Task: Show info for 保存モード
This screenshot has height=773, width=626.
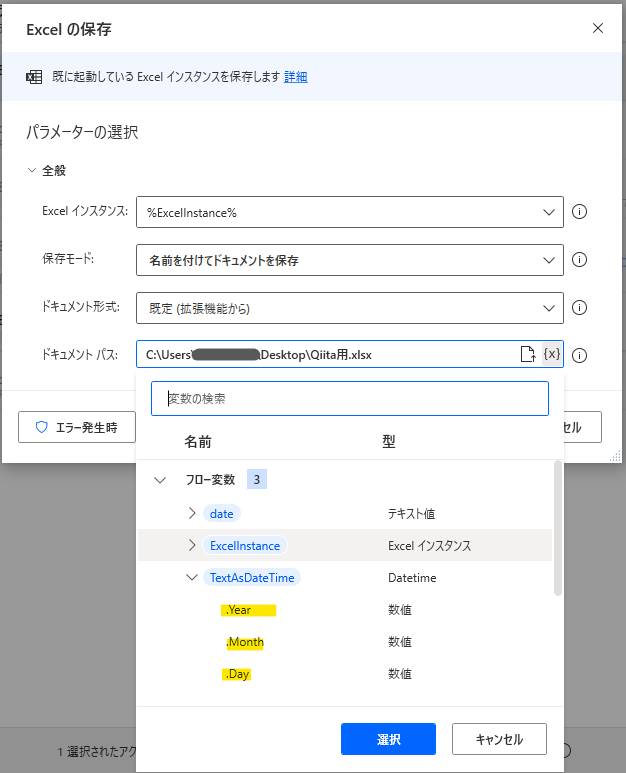Action: click(579, 260)
